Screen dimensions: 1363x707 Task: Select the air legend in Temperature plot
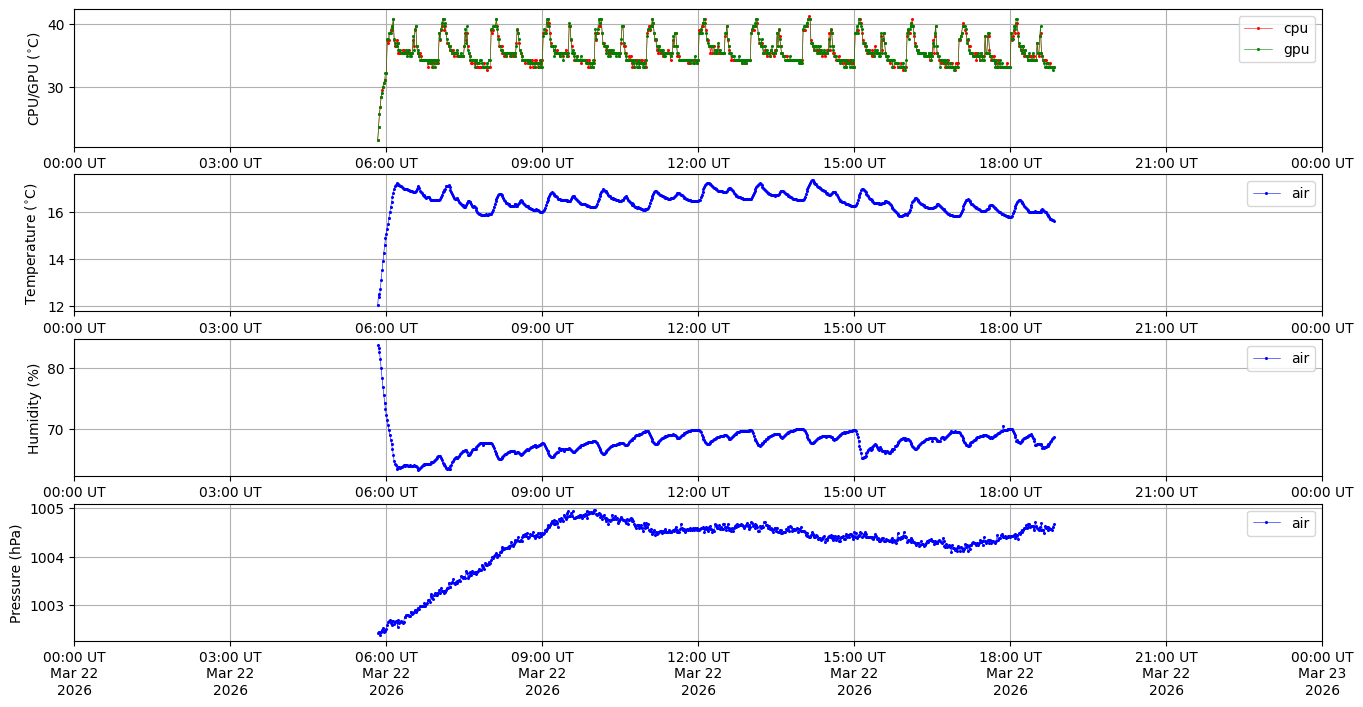(1281, 193)
